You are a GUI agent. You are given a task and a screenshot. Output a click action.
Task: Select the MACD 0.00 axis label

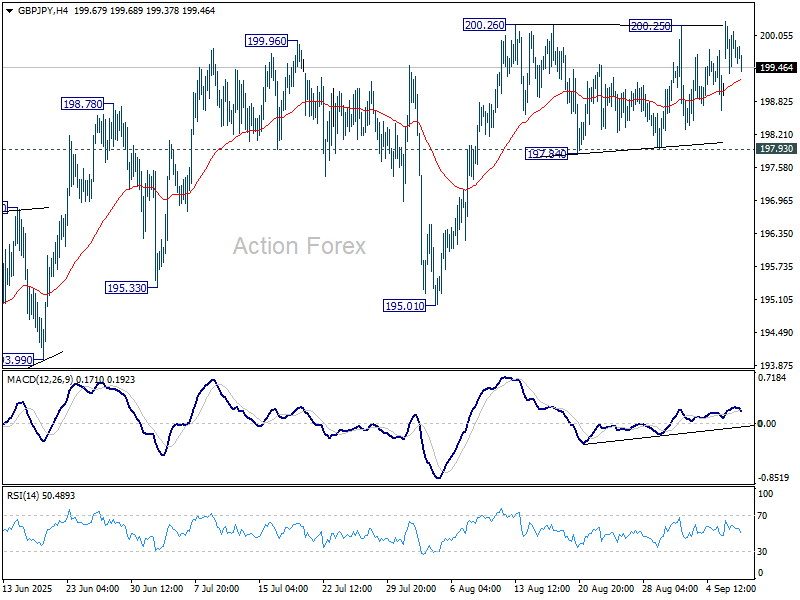[x=767, y=424]
